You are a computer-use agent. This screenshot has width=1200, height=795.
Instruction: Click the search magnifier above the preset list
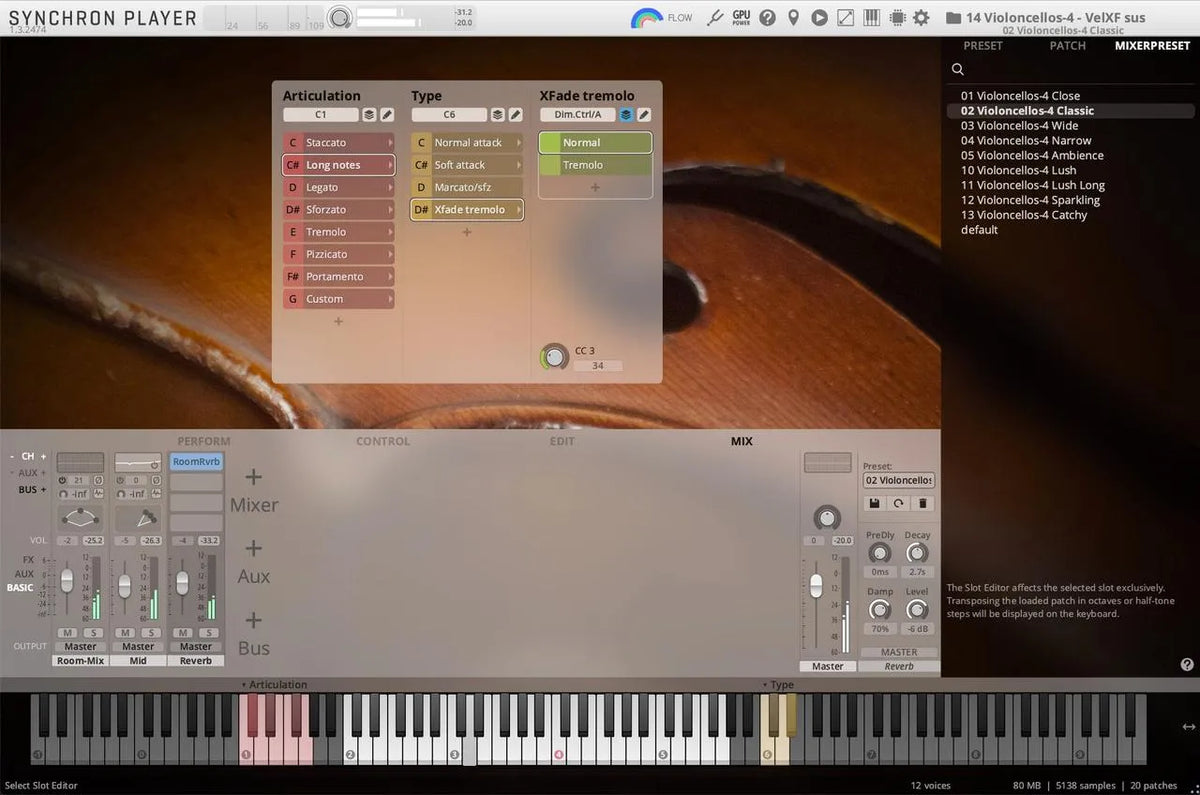pos(957,69)
